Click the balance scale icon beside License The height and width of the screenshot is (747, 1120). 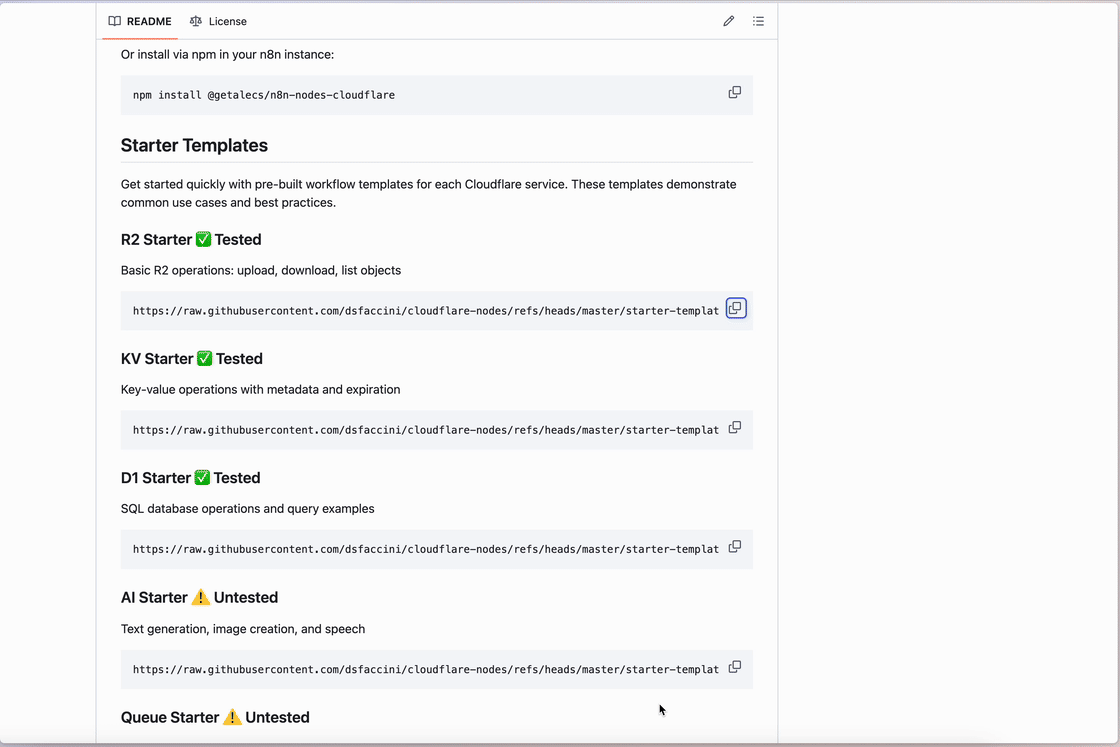pos(196,21)
